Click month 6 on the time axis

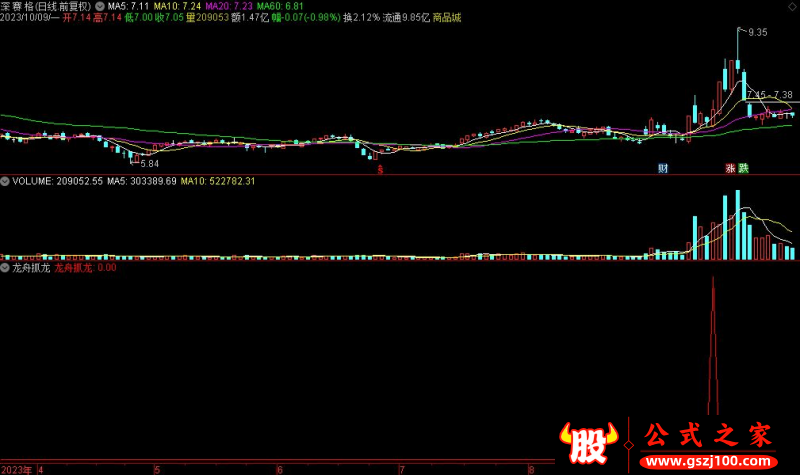click(280, 470)
